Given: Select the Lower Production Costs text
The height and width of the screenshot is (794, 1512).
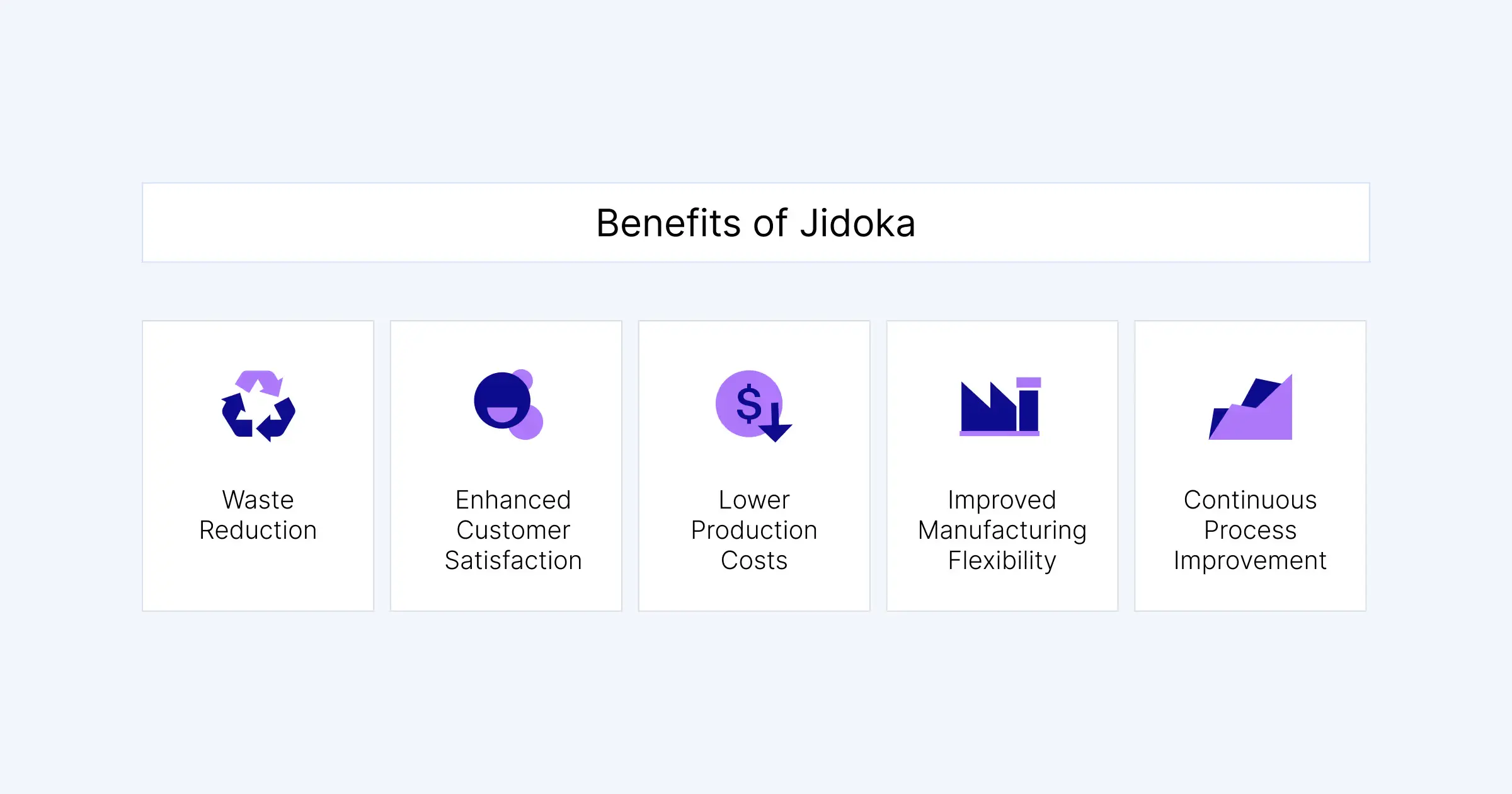Looking at the screenshot, I should (x=754, y=530).
